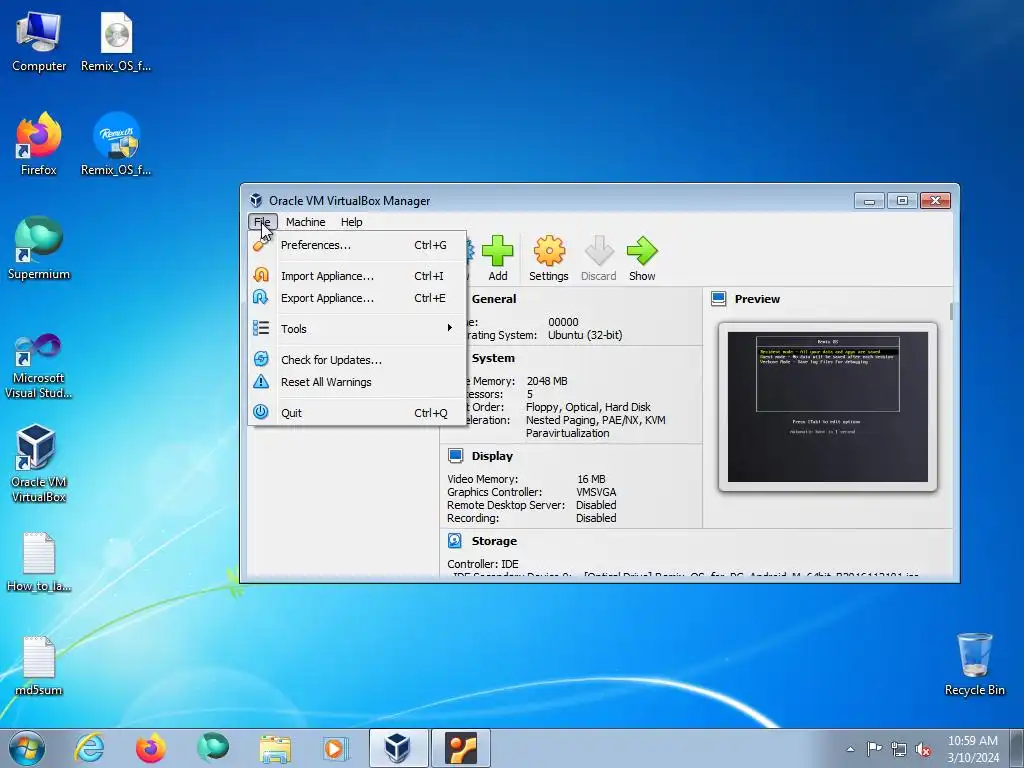The width and height of the screenshot is (1024, 768).
Task: Open Action Center flag icon
Action: tap(874, 749)
